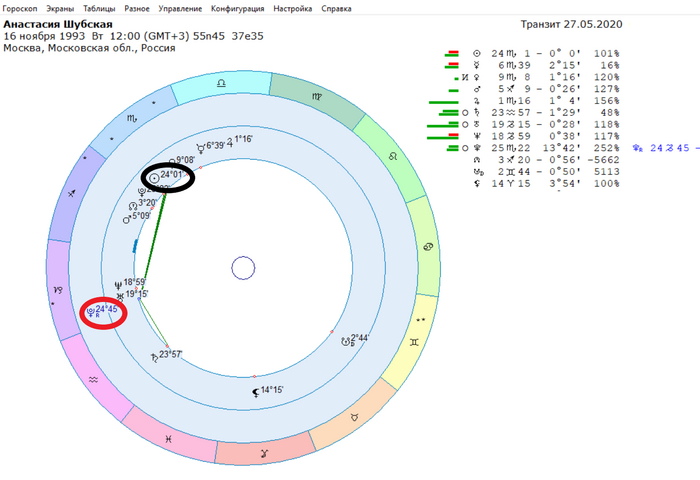The image size is (700, 480).
Task: Click the Lilith glyph at 14°15' in chart
Action: [x=256, y=392]
